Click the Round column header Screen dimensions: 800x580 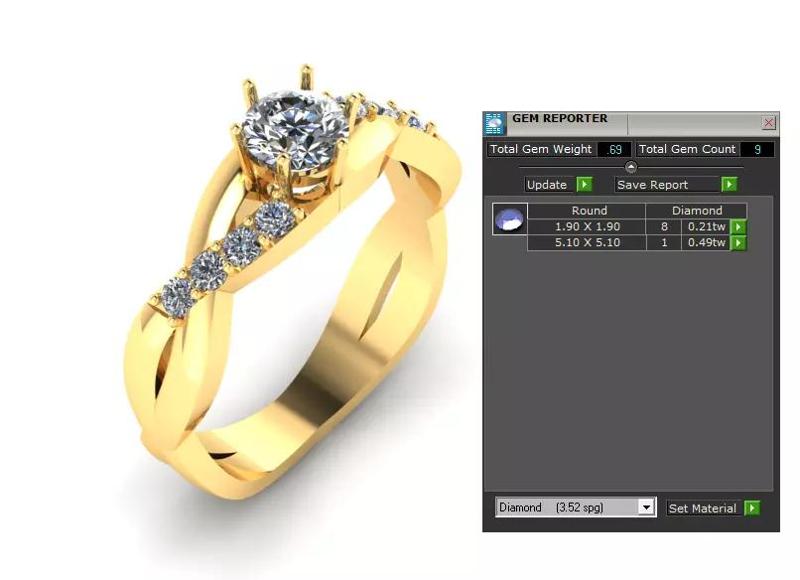click(x=590, y=210)
